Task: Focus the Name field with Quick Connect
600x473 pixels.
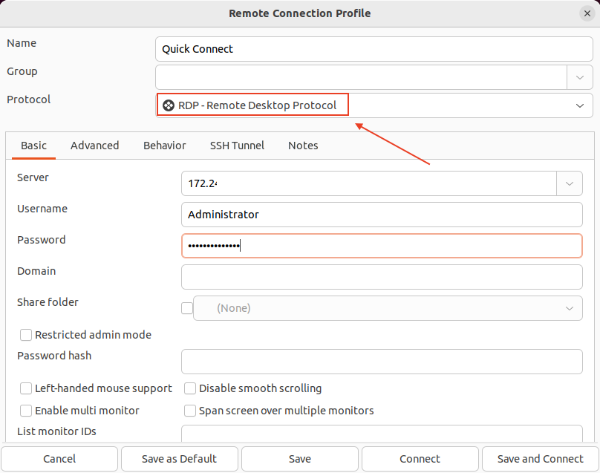Action: (374, 49)
